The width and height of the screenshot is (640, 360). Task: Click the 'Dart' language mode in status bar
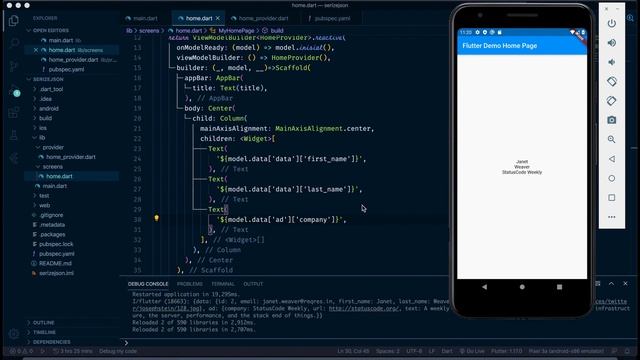tap(447, 351)
